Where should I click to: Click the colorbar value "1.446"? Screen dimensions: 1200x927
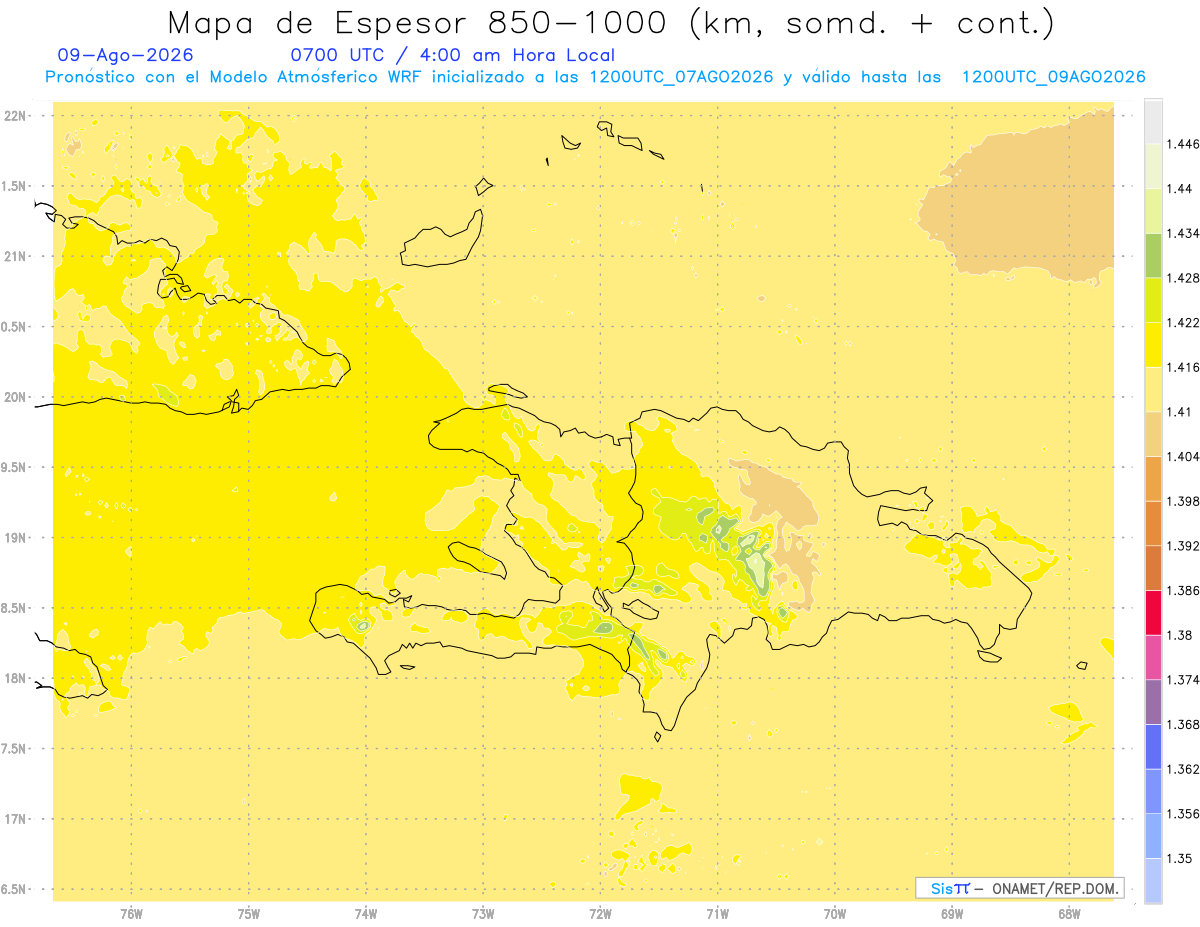click(1183, 144)
